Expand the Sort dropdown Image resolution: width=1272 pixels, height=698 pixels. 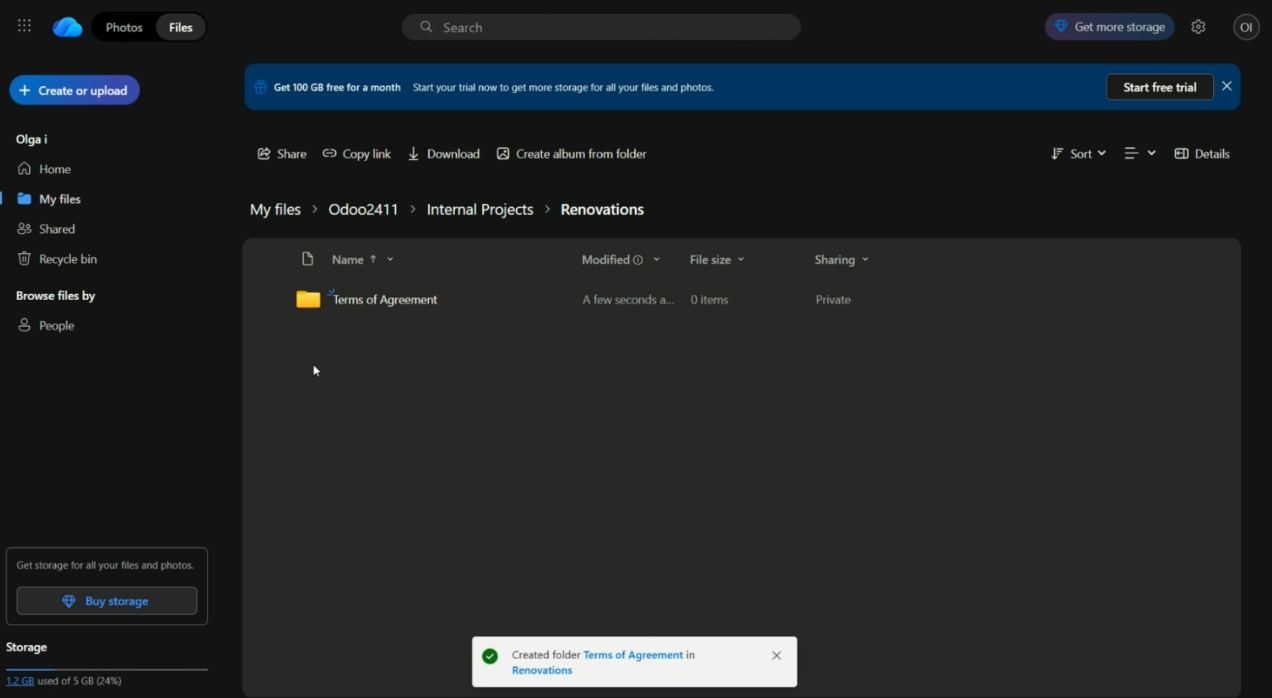point(1079,153)
